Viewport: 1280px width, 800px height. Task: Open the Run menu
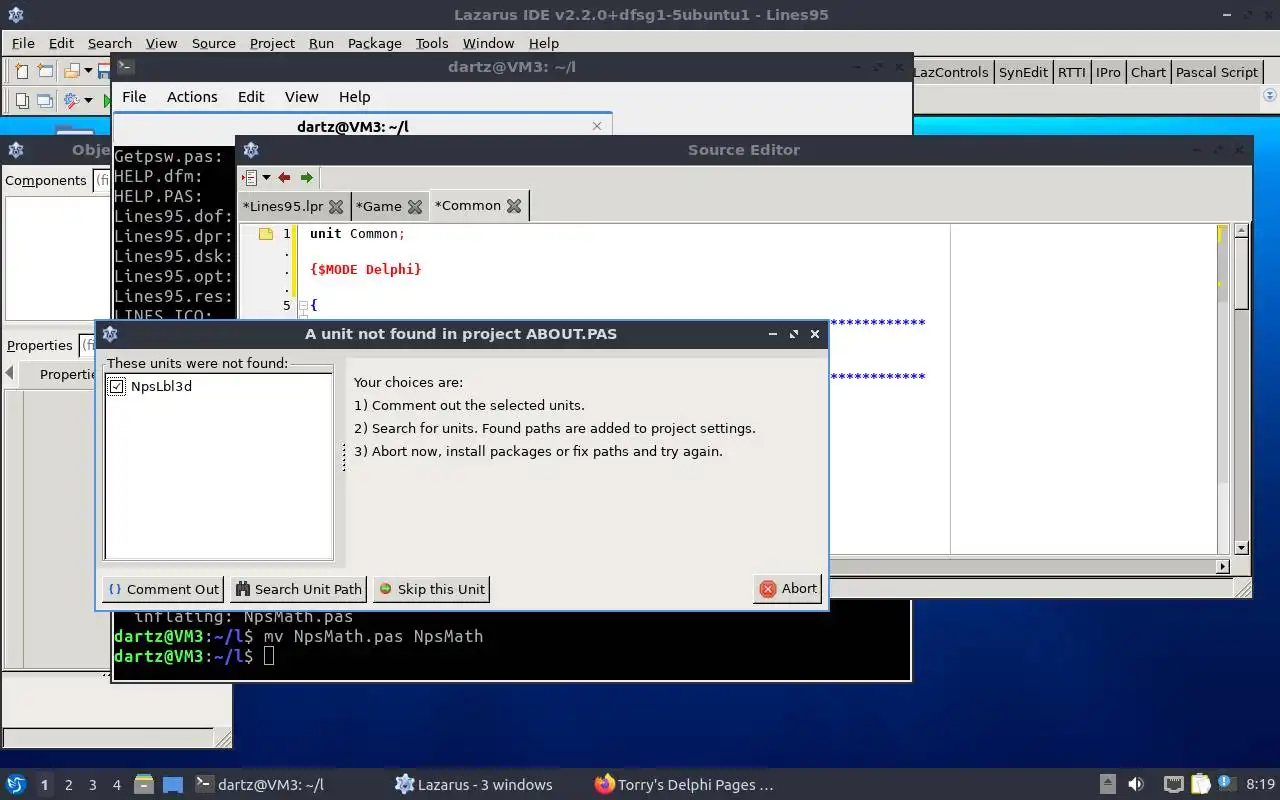[x=321, y=43]
